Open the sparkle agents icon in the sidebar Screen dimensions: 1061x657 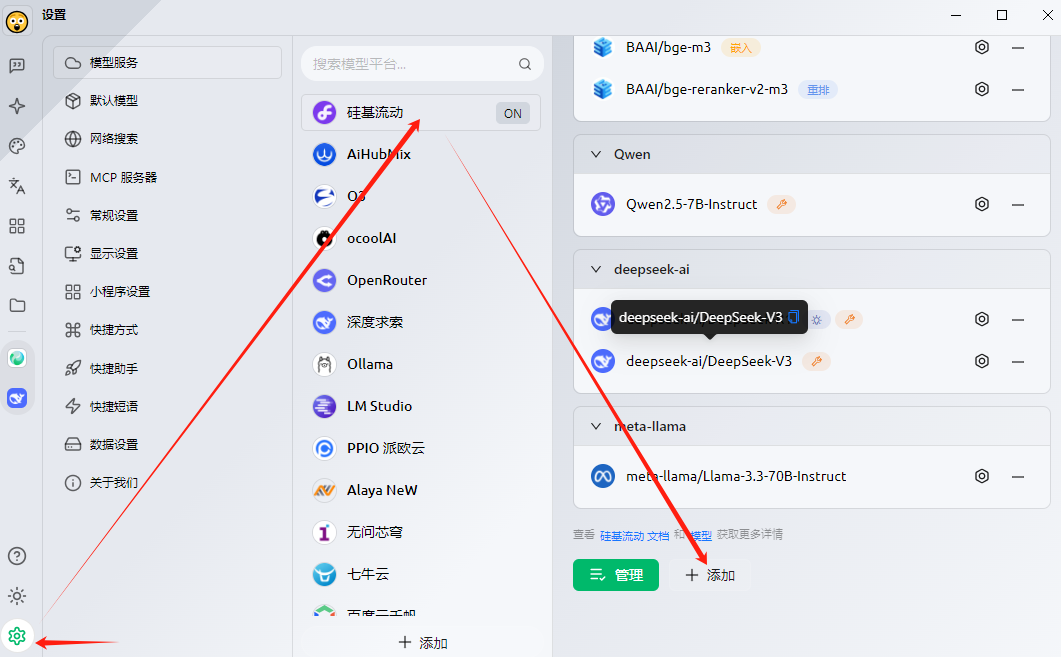pyautogui.click(x=17, y=106)
